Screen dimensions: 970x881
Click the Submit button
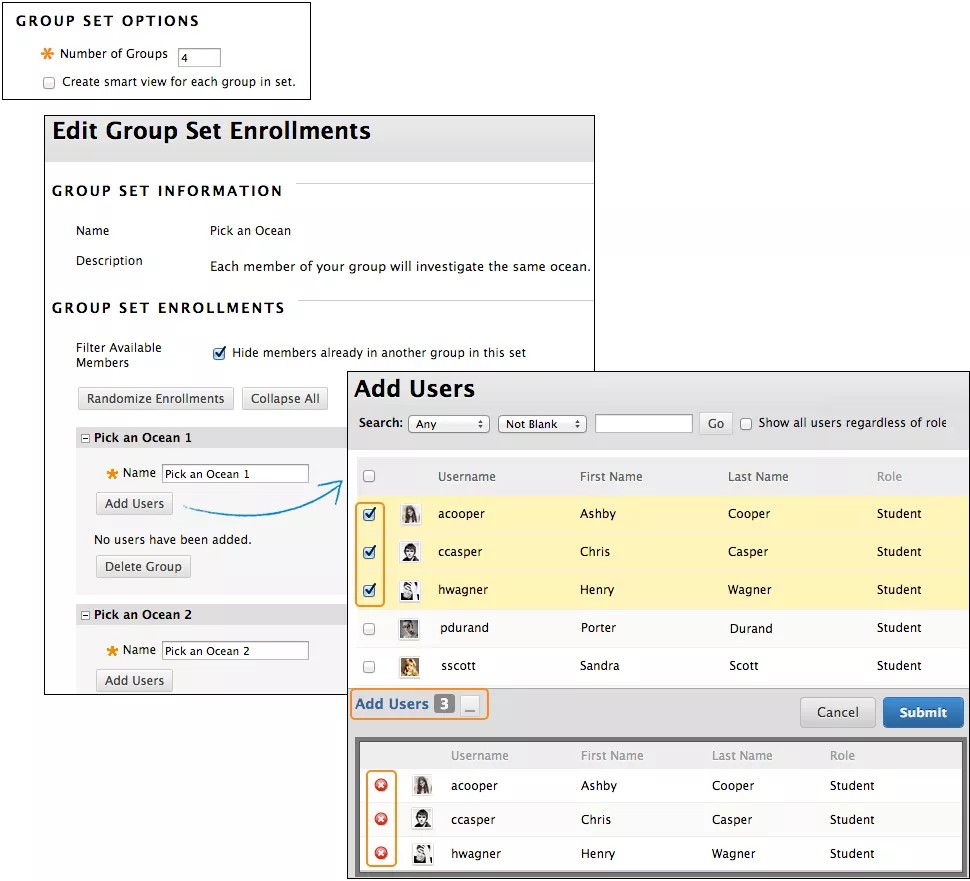[922, 712]
